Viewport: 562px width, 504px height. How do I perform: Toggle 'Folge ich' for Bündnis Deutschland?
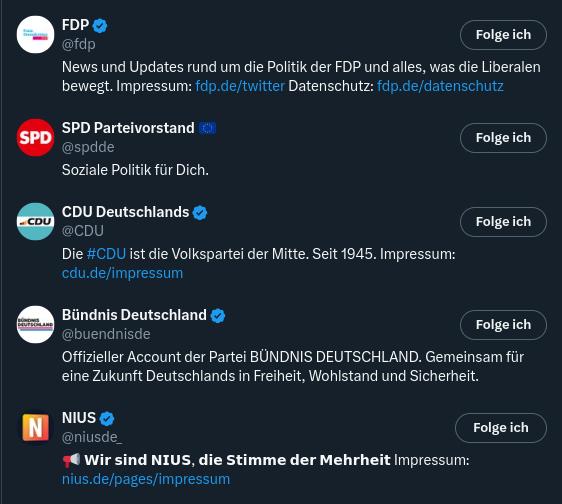503,324
